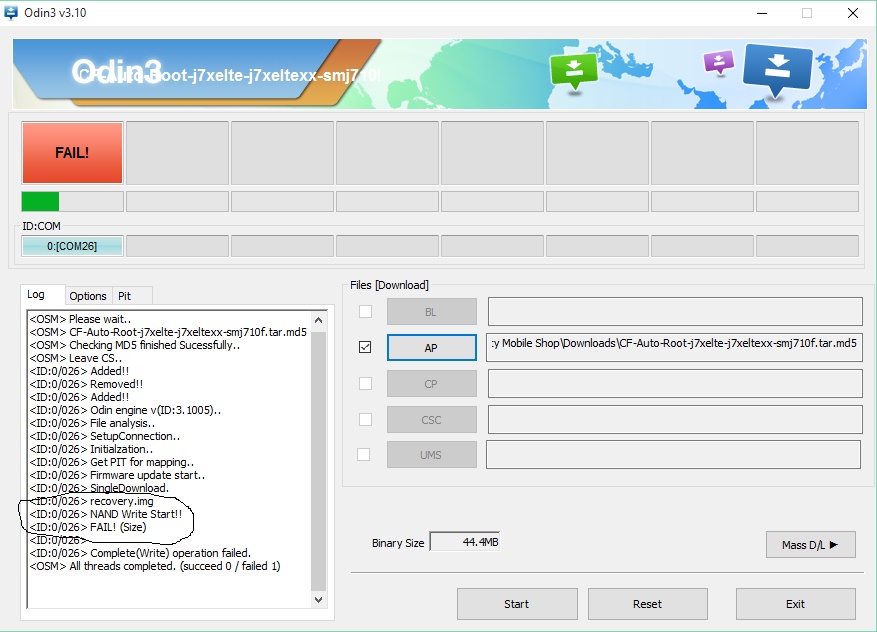Close the Odin3 window
877x632 pixels.
852,13
